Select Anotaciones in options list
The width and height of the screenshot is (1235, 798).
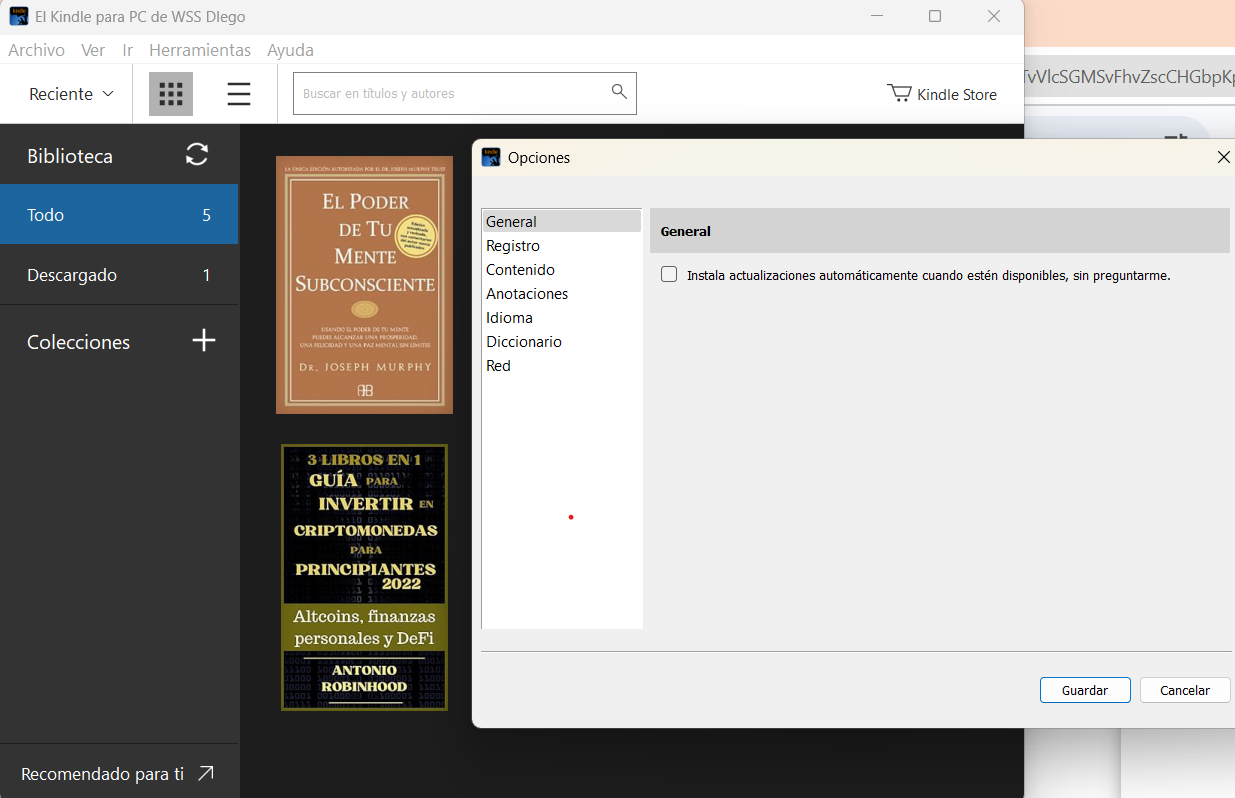[562, 294]
